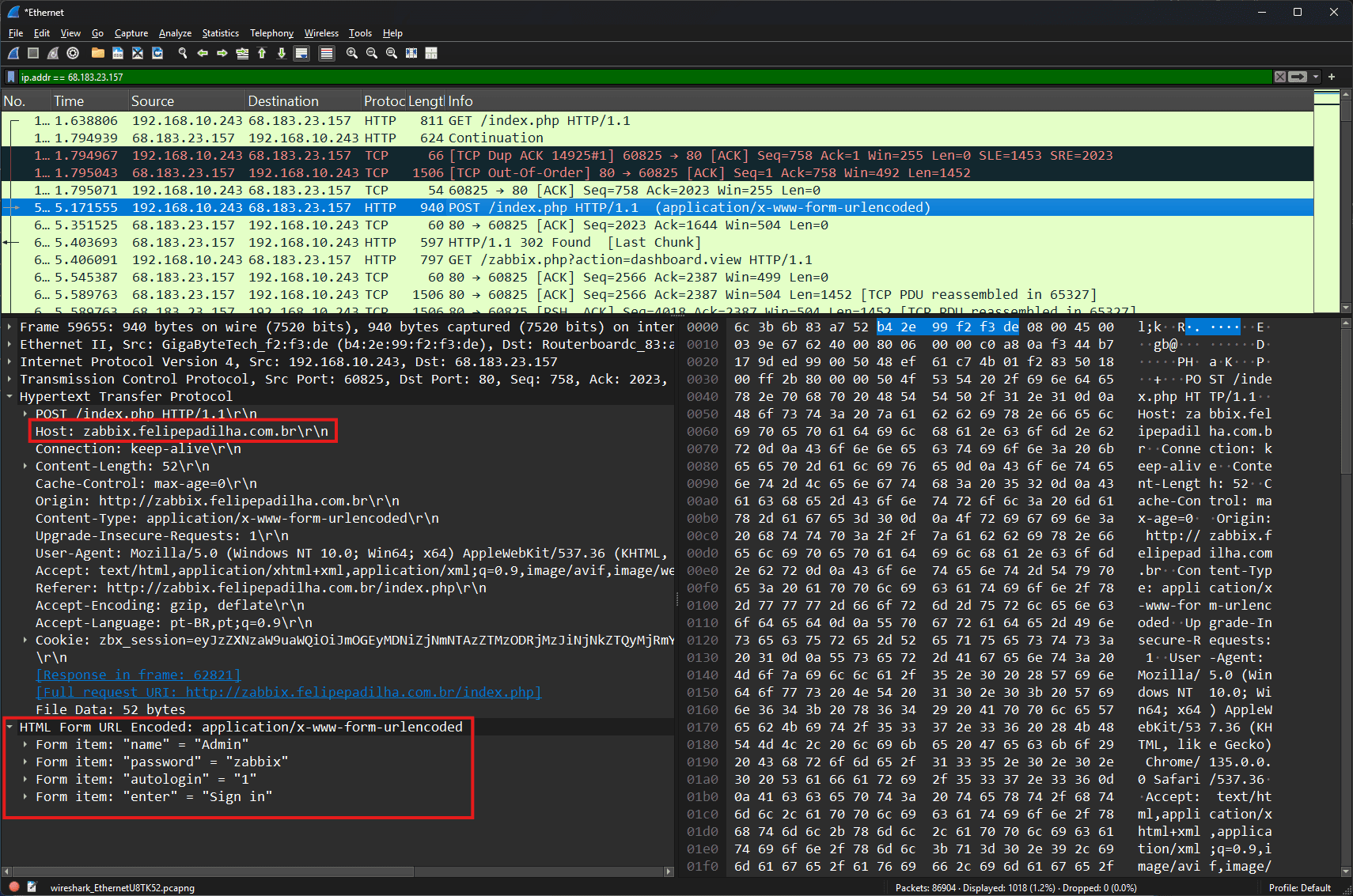Screen dimensions: 1353x896
Task: Restart the current capture
Action: 53,53
